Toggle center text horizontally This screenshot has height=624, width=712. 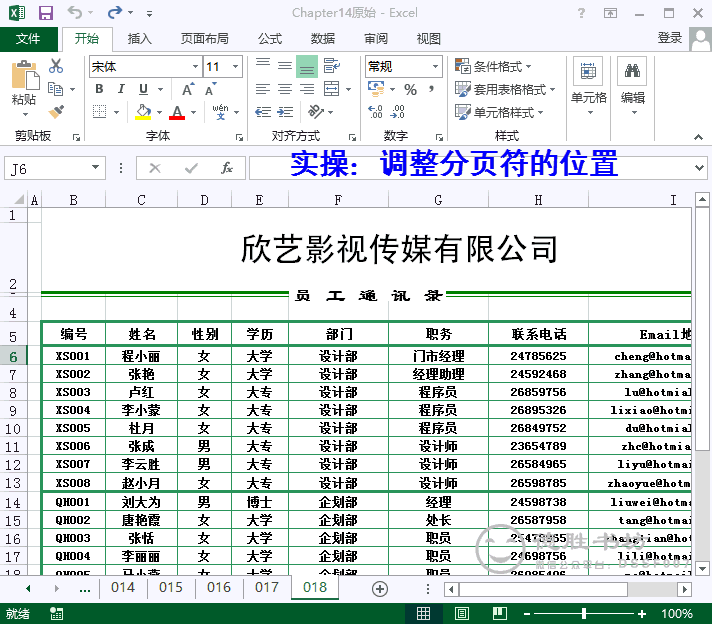pos(285,89)
